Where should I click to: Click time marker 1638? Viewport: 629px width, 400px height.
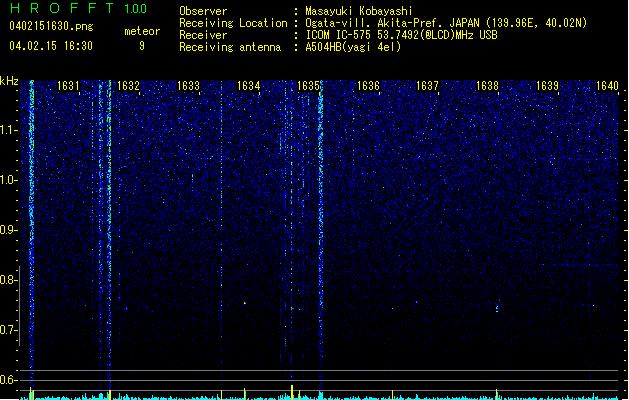tap(487, 86)
